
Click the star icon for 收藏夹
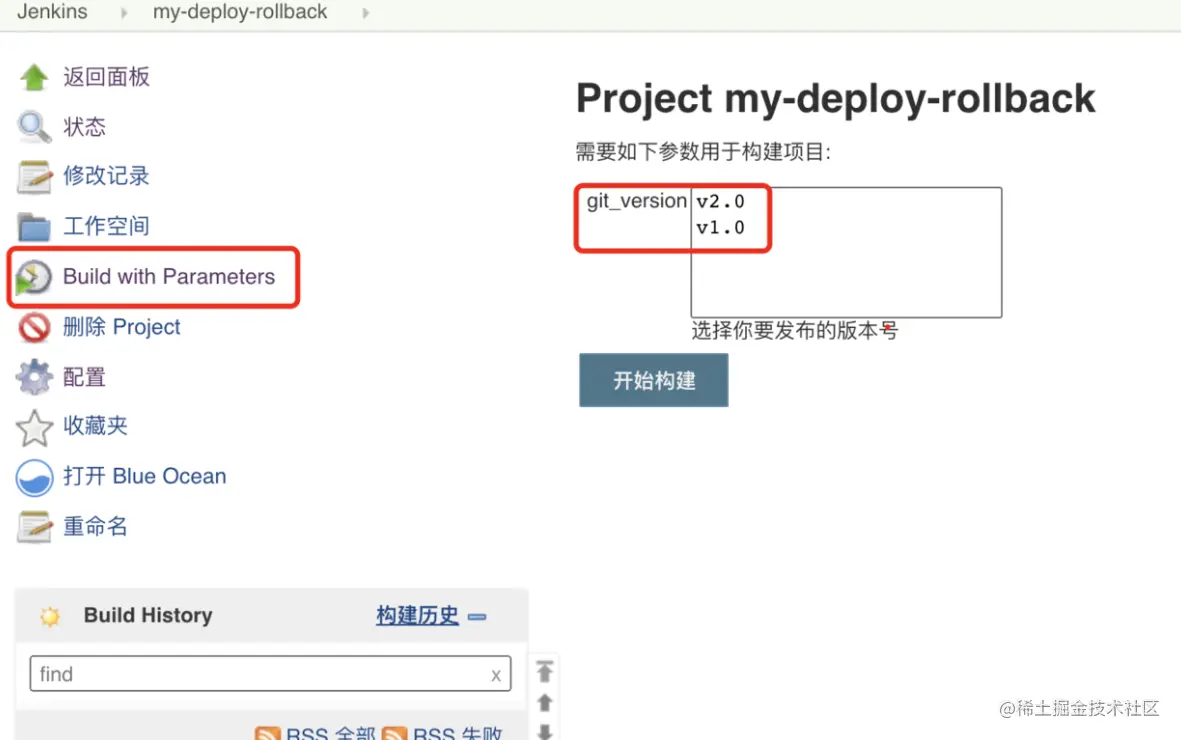click(34, 427)
